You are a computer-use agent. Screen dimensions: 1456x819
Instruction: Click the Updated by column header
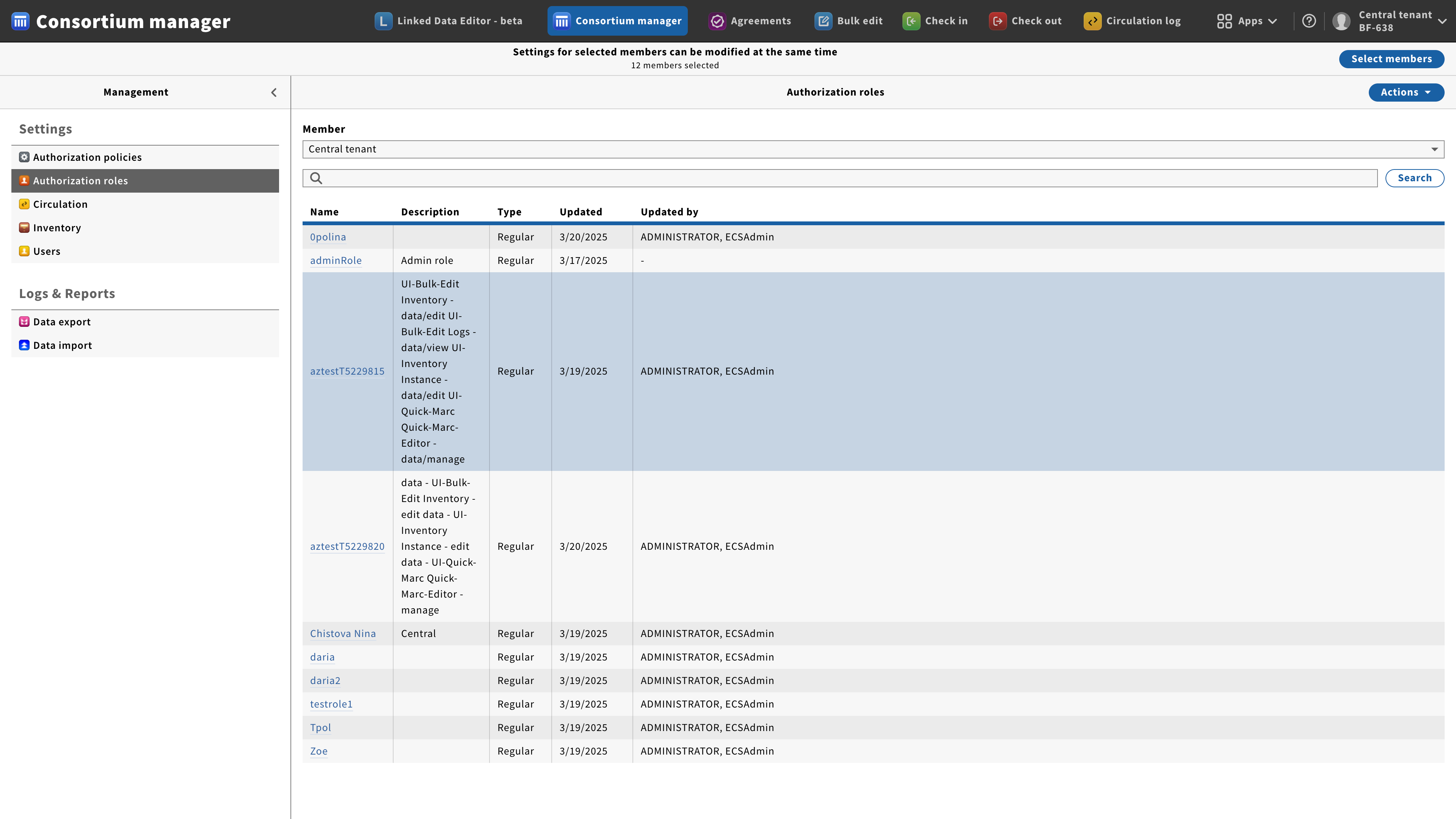[x=669, y=212]
